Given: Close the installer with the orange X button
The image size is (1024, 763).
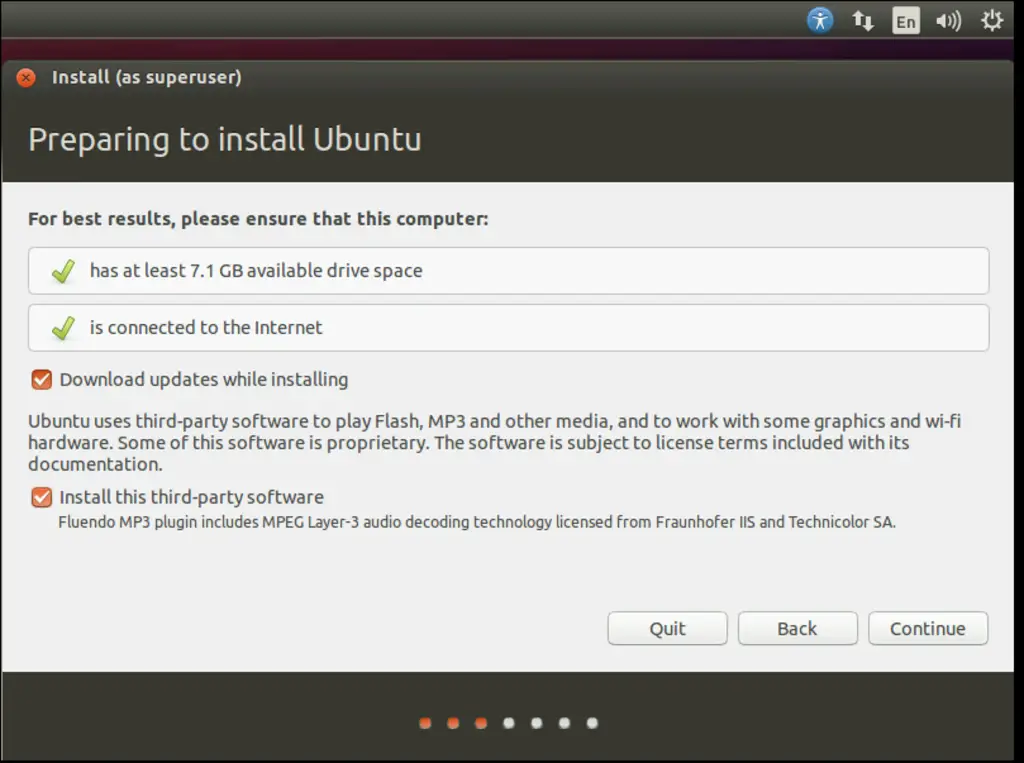Looking at the screenshot, I should pyautogui.click(x=26, y=78).
